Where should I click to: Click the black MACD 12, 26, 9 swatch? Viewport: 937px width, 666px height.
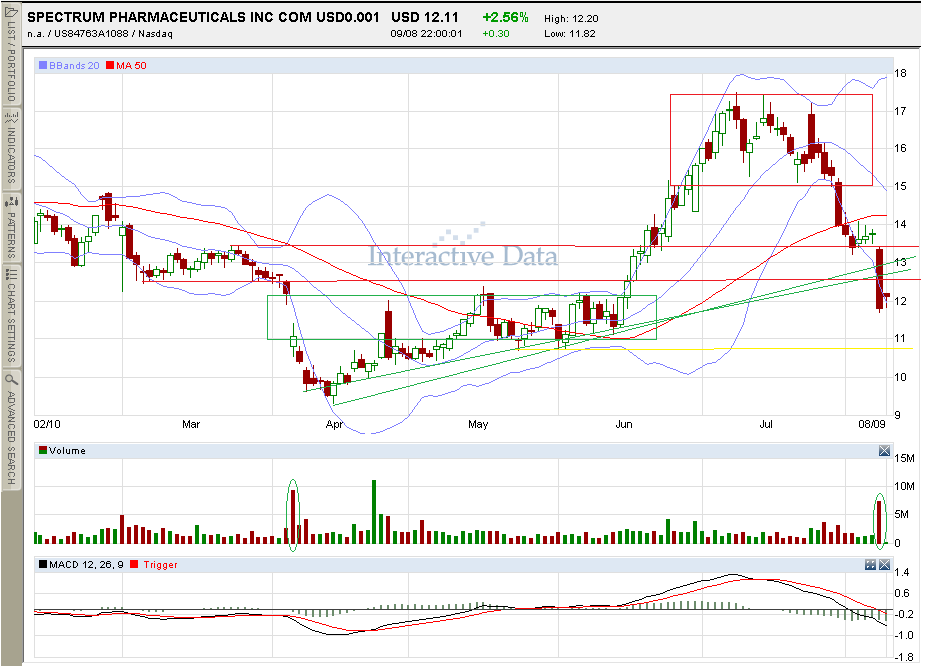point(43,564)
